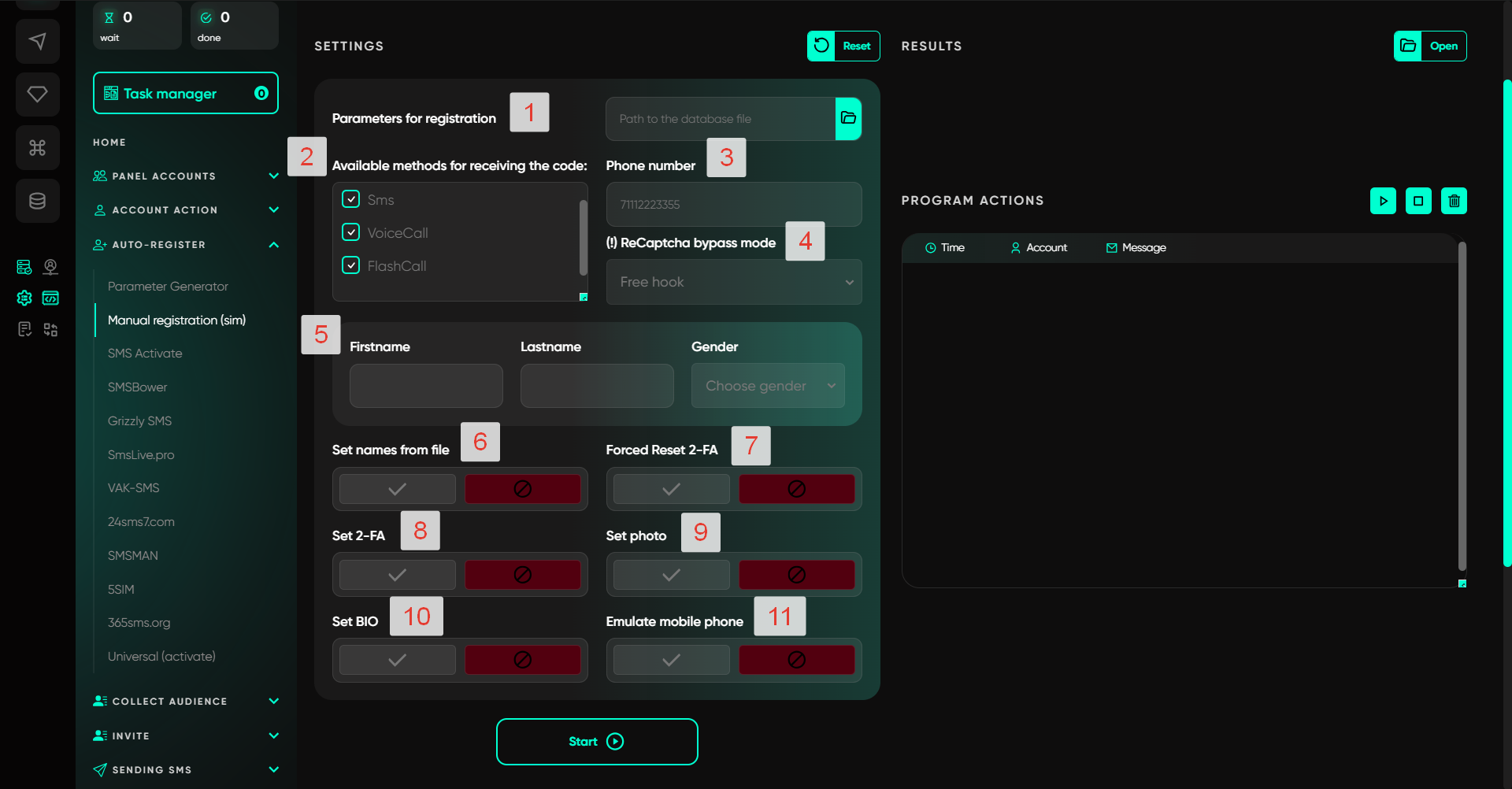Click the command key icon in sidebar
The width and height of the screenshot is (1512, 789).
[x=37, y=147]
